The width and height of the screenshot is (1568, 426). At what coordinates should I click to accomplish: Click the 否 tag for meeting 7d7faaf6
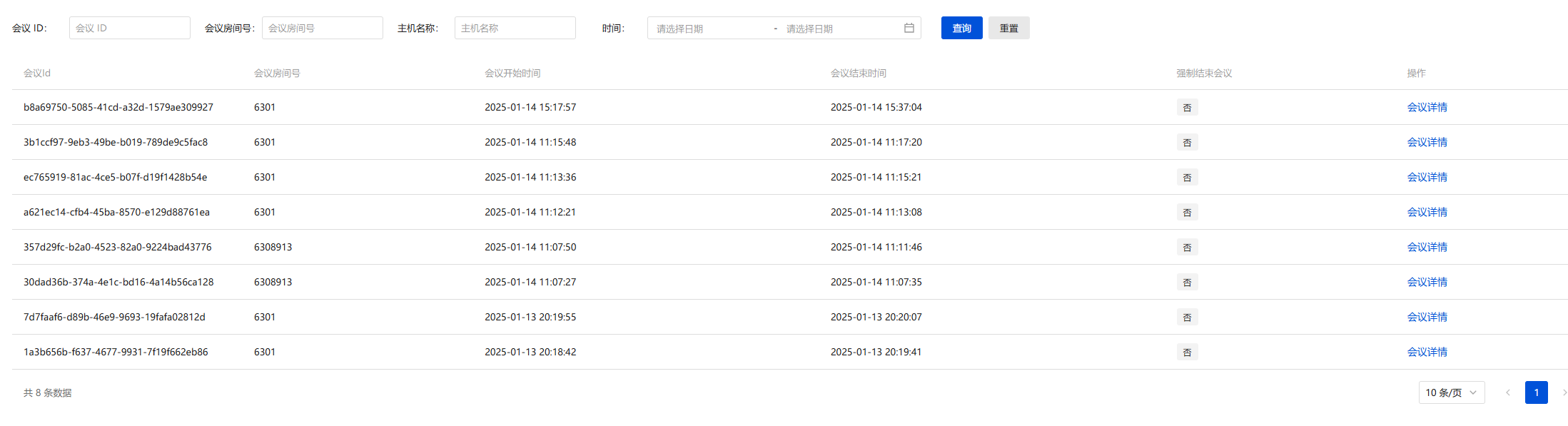point(1187,317)
